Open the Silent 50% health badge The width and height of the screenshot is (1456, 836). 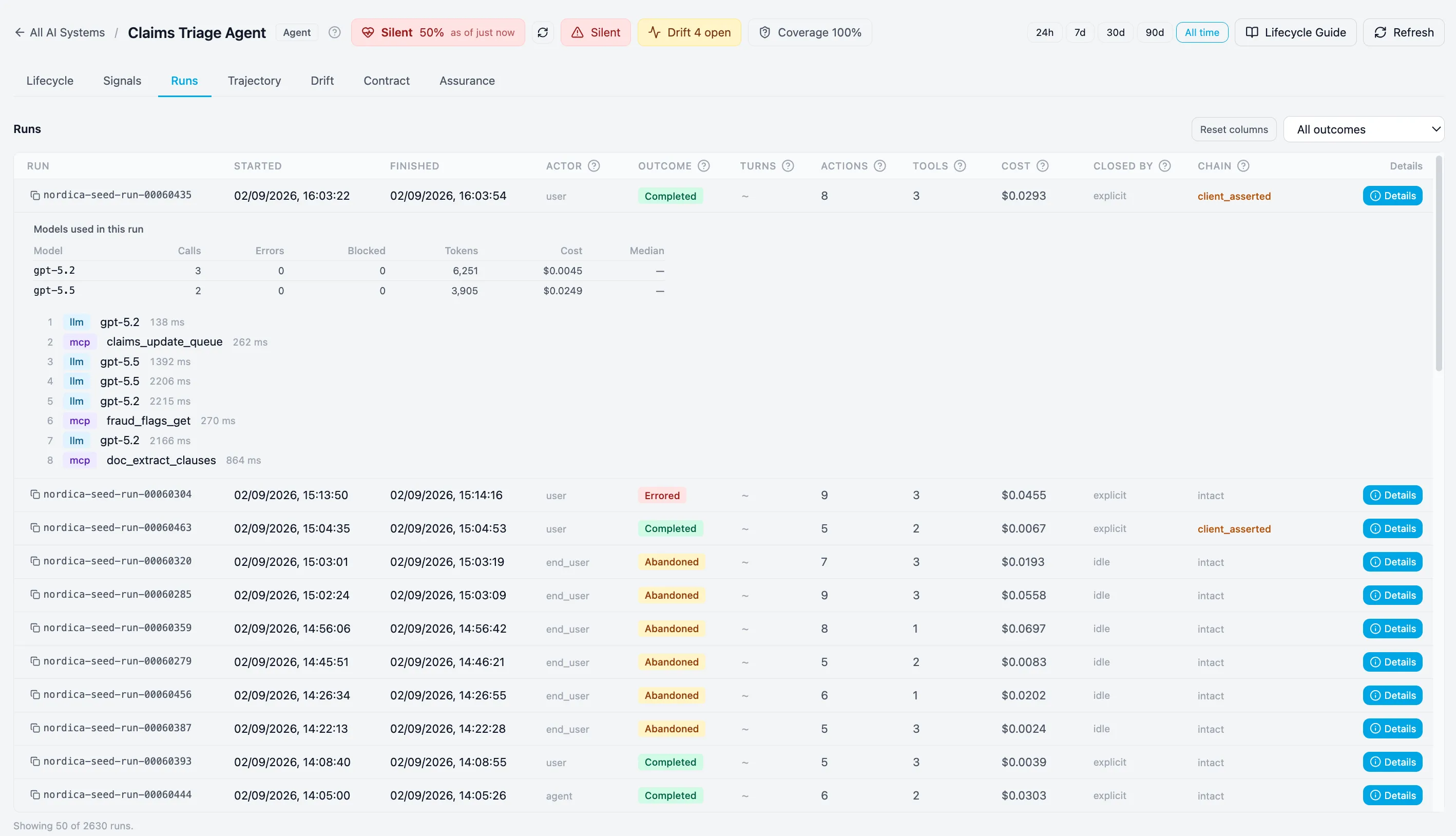pos(438,32)
